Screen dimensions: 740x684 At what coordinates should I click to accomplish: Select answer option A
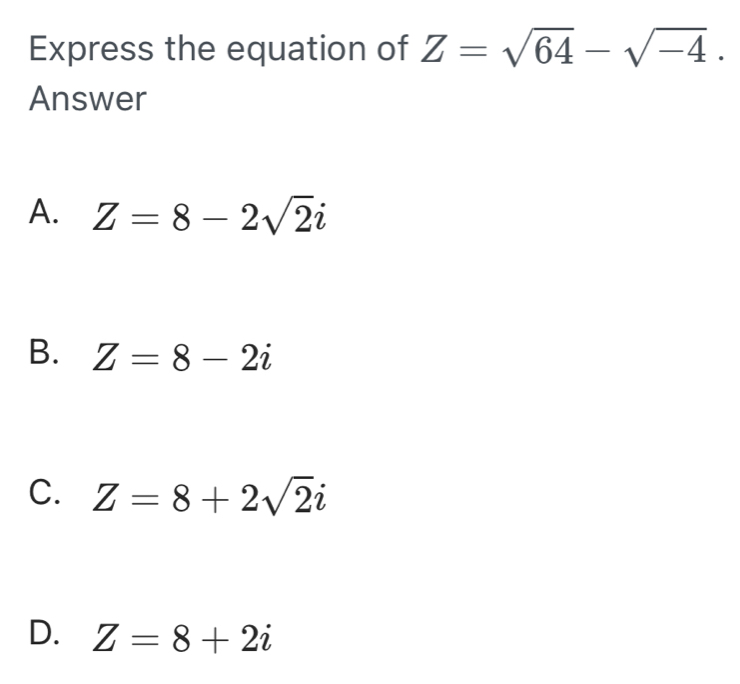tap(177, 215)
